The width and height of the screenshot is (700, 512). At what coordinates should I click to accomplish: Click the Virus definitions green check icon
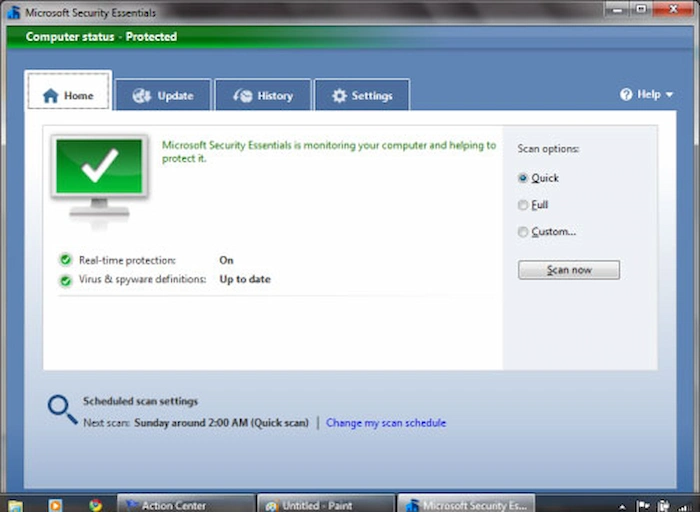66,280
